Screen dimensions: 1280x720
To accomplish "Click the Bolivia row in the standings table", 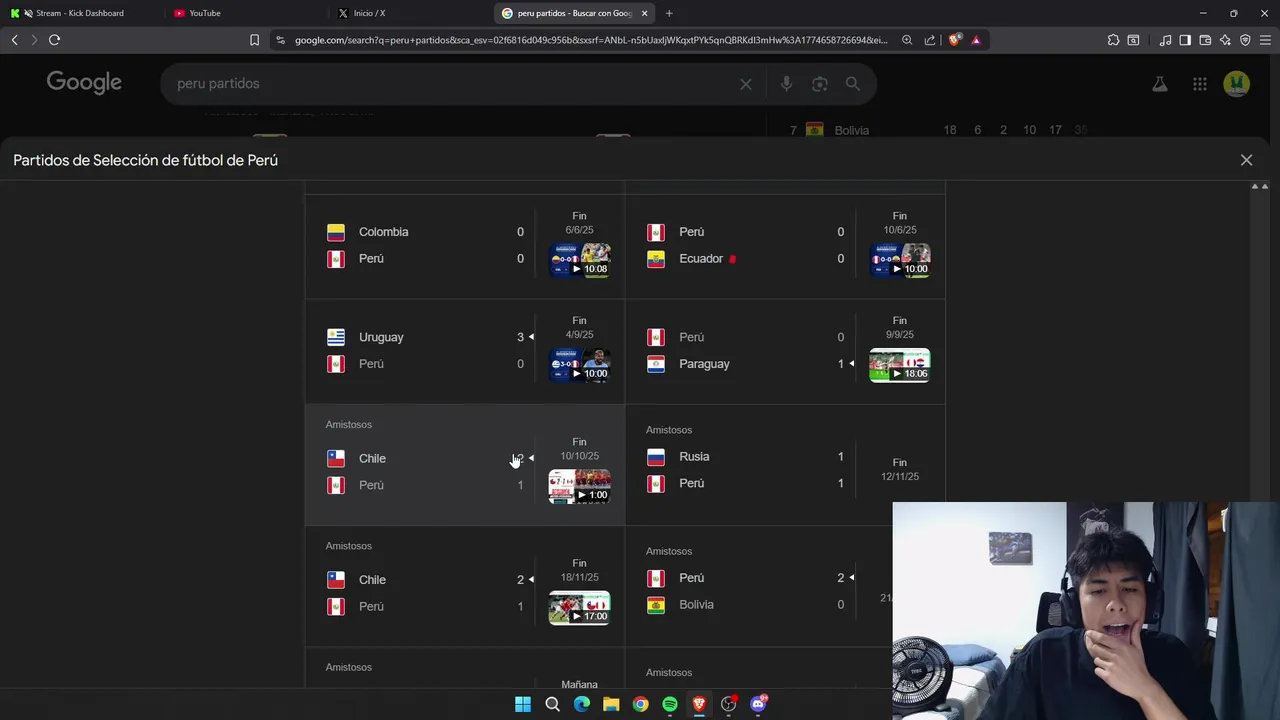I will tap(940, 130).
